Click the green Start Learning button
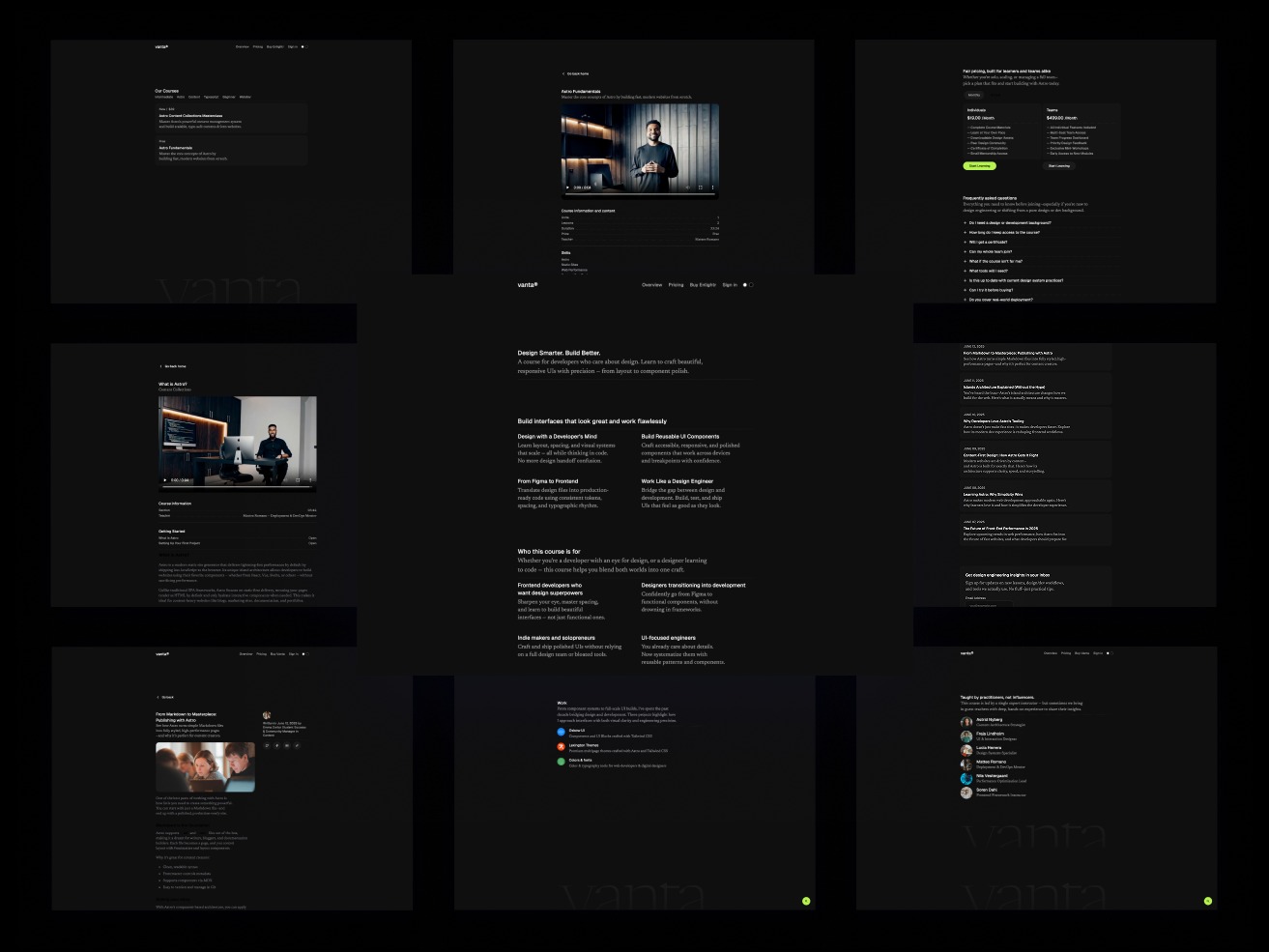The height and width of the screenshot is (952, 1269). (x=979, y=166)
